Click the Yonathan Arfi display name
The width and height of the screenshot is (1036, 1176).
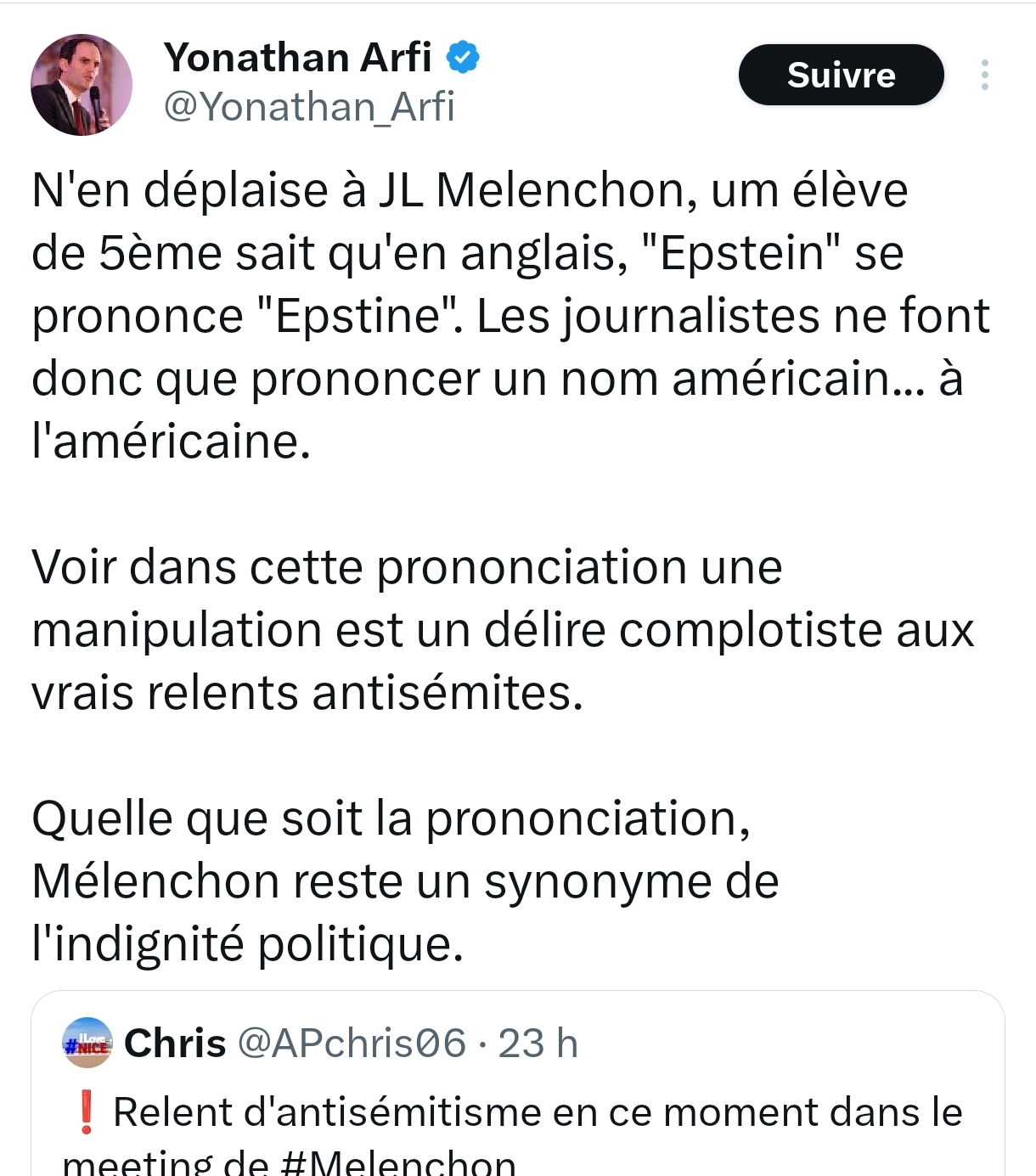298,58
